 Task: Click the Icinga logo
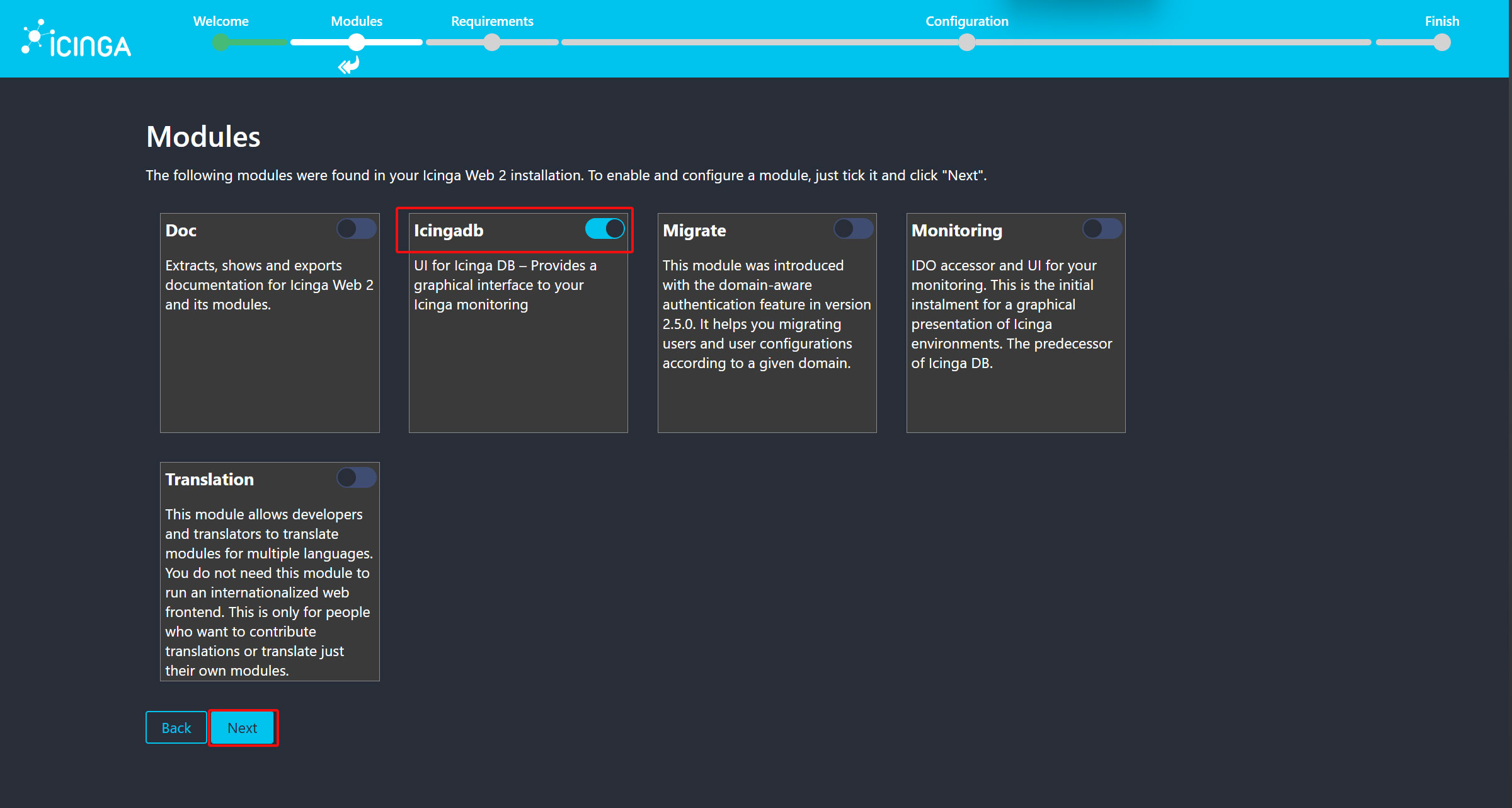click(x=76, y=38)
